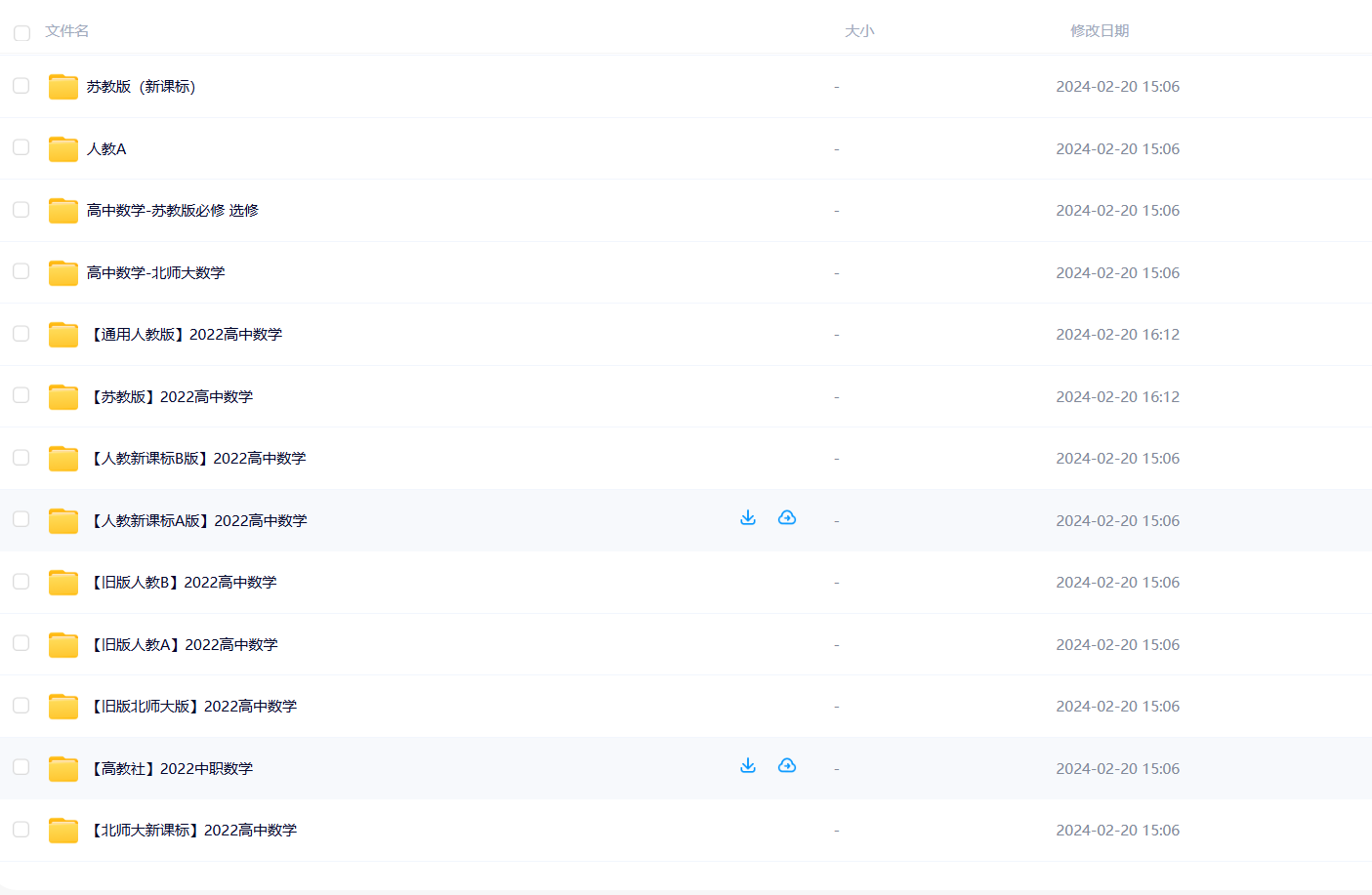
Task: Tick checkbox next to 【通用人教版】2022高中数学
Action: [21, 334]
